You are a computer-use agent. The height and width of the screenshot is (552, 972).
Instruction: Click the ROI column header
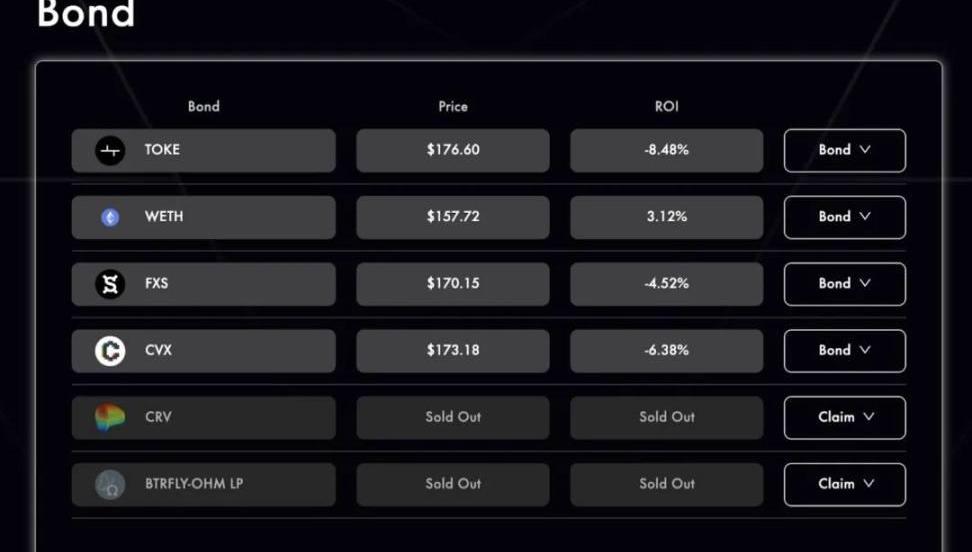pos(666,107)
